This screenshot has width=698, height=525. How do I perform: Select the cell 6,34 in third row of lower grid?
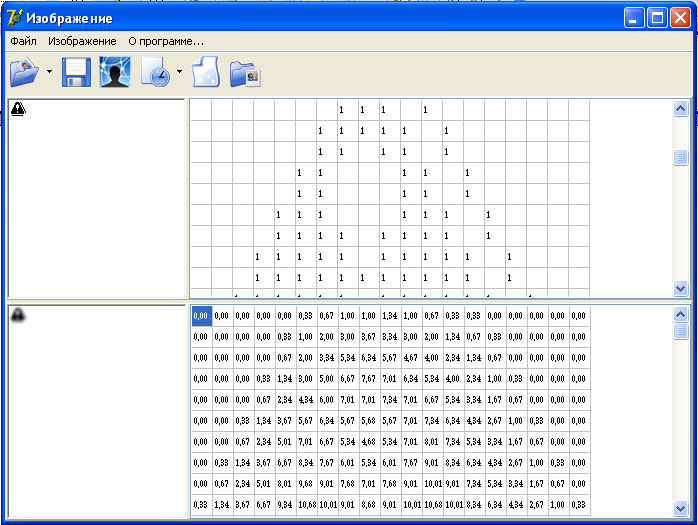[x=369, y=358]
